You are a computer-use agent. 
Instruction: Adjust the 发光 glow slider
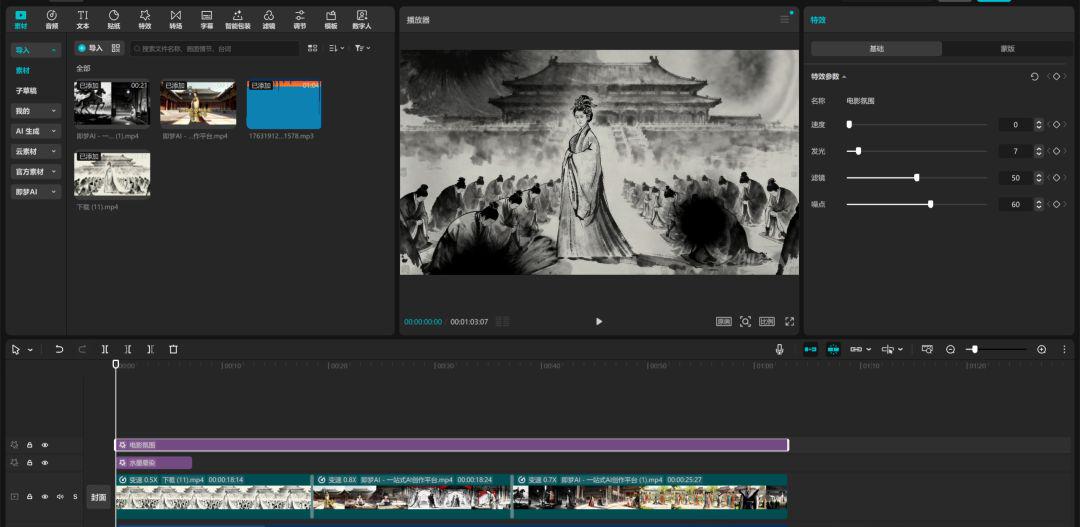pyautogui.click(x=917, y=151)
